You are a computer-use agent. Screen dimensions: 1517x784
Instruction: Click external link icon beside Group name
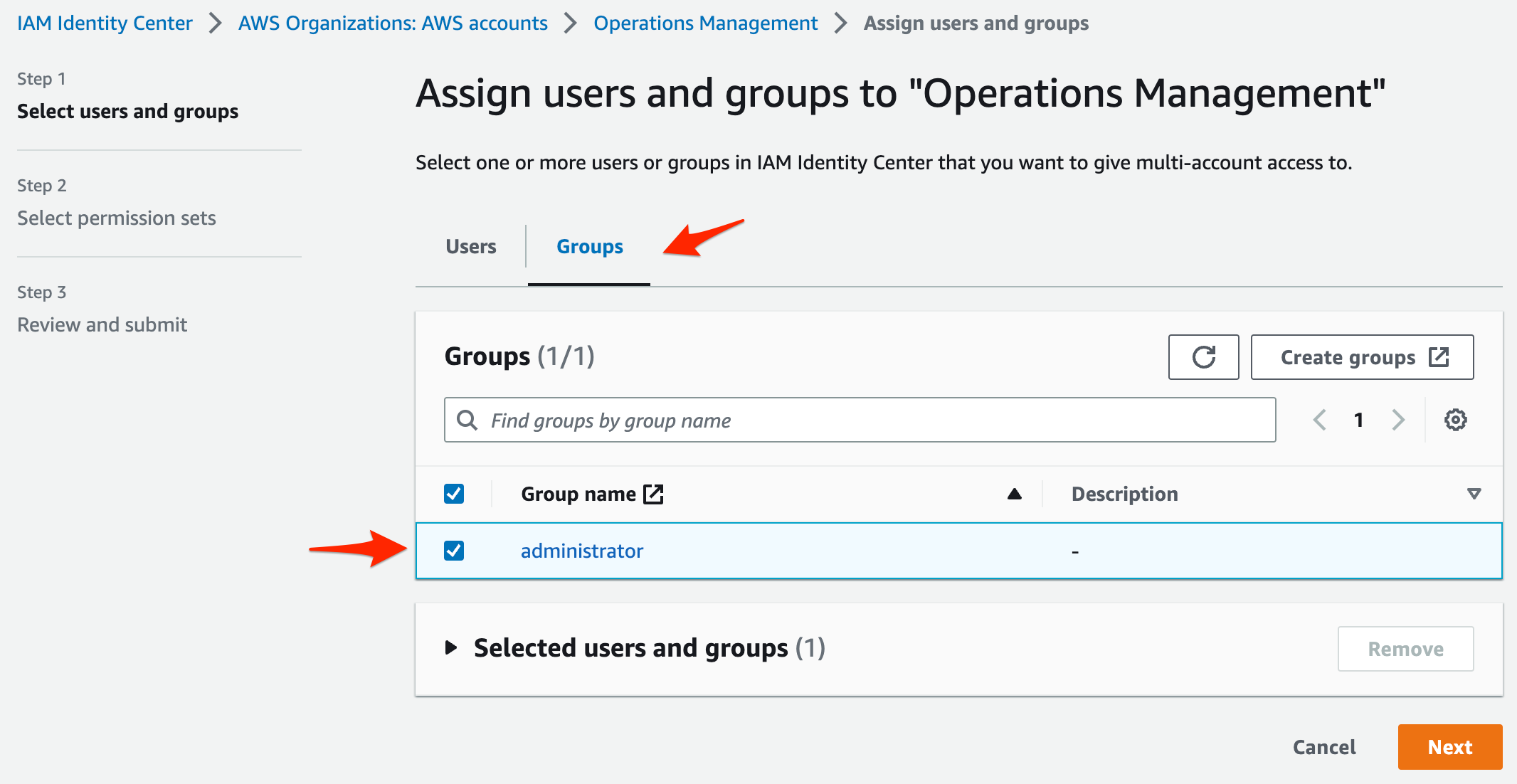tap(653, 494)
